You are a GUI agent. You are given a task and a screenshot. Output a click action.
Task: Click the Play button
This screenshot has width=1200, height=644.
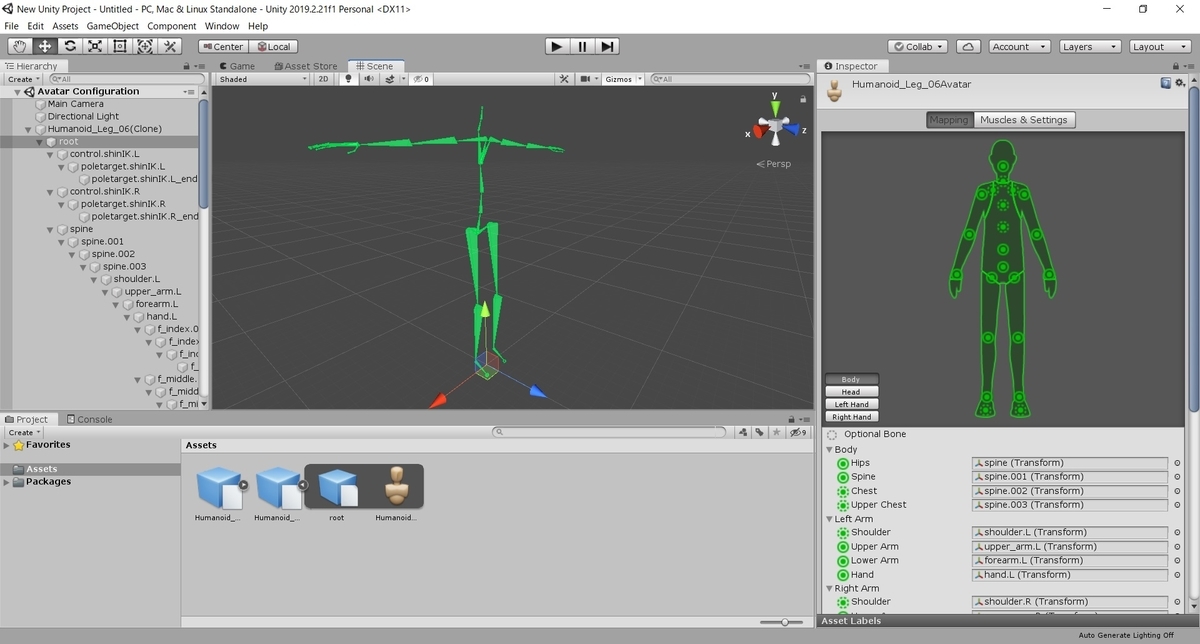[x=557, y=46]
